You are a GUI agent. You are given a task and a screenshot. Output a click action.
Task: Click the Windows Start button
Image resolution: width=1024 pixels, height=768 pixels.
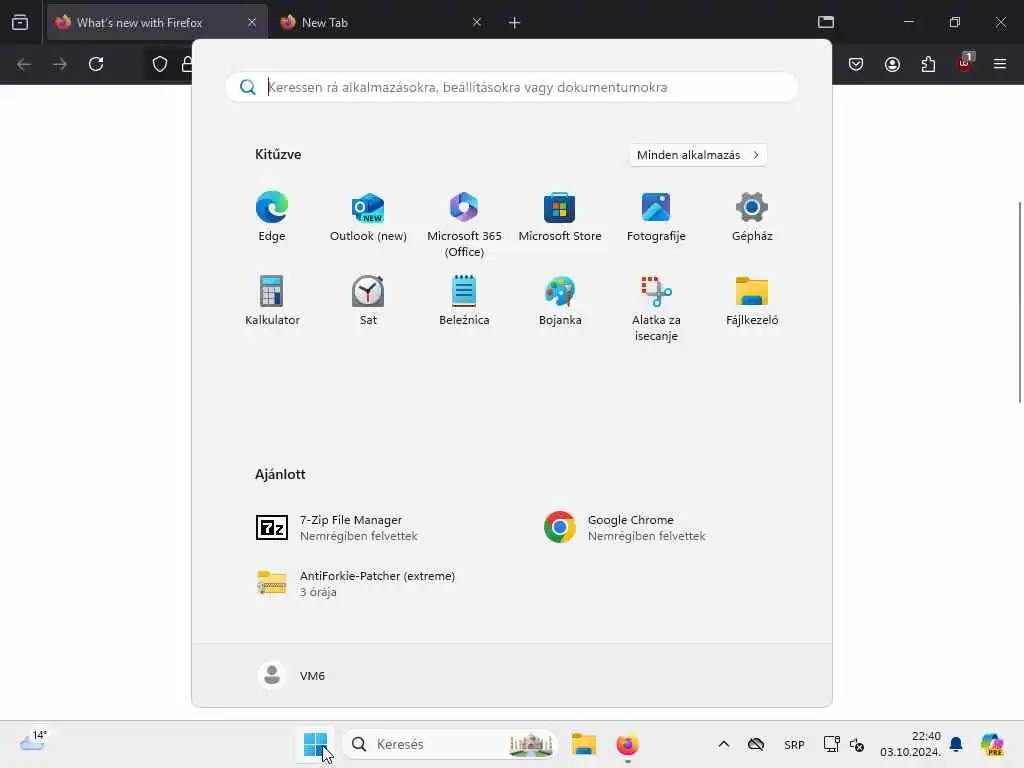[315, 744]
